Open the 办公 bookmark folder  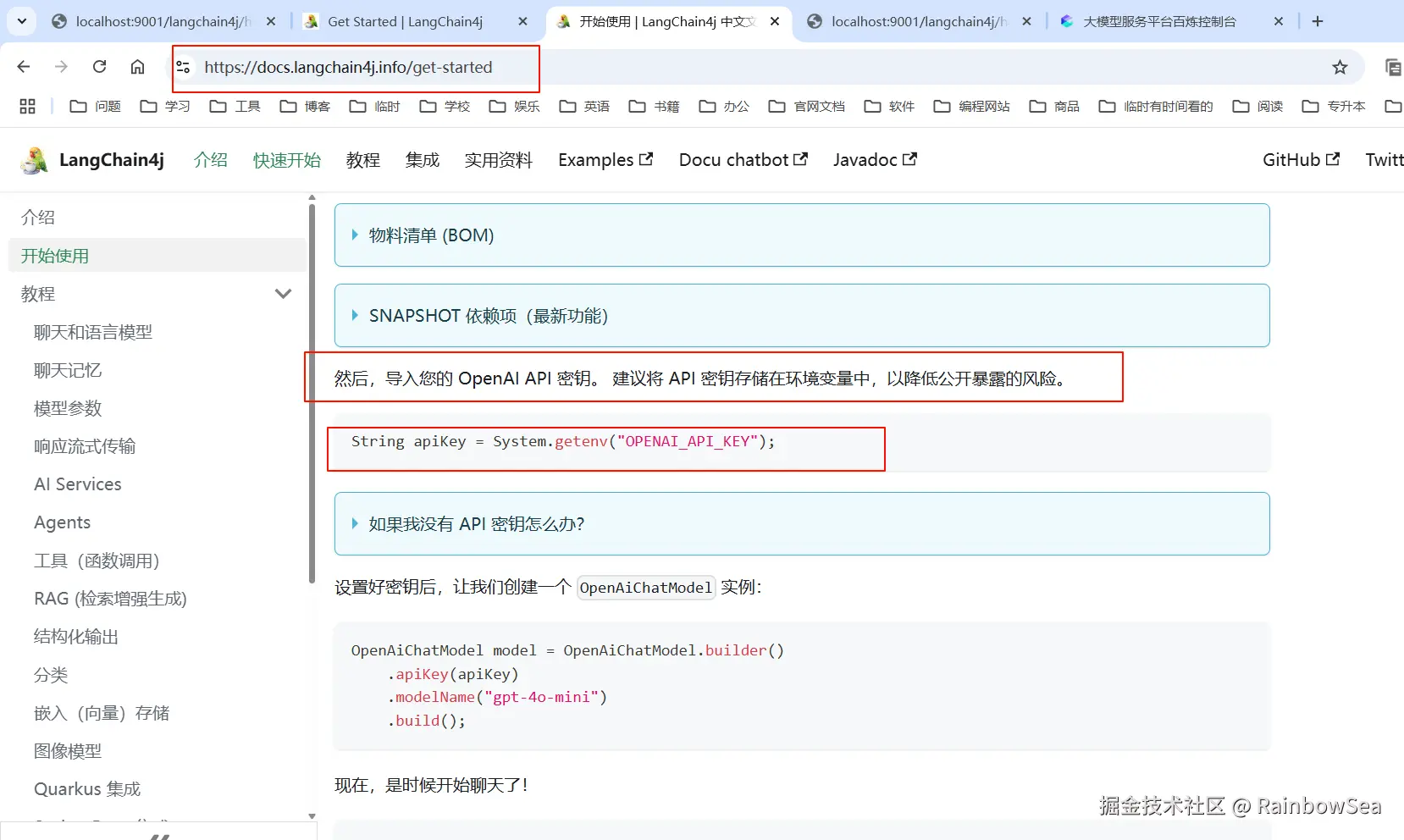coord(724,106)
